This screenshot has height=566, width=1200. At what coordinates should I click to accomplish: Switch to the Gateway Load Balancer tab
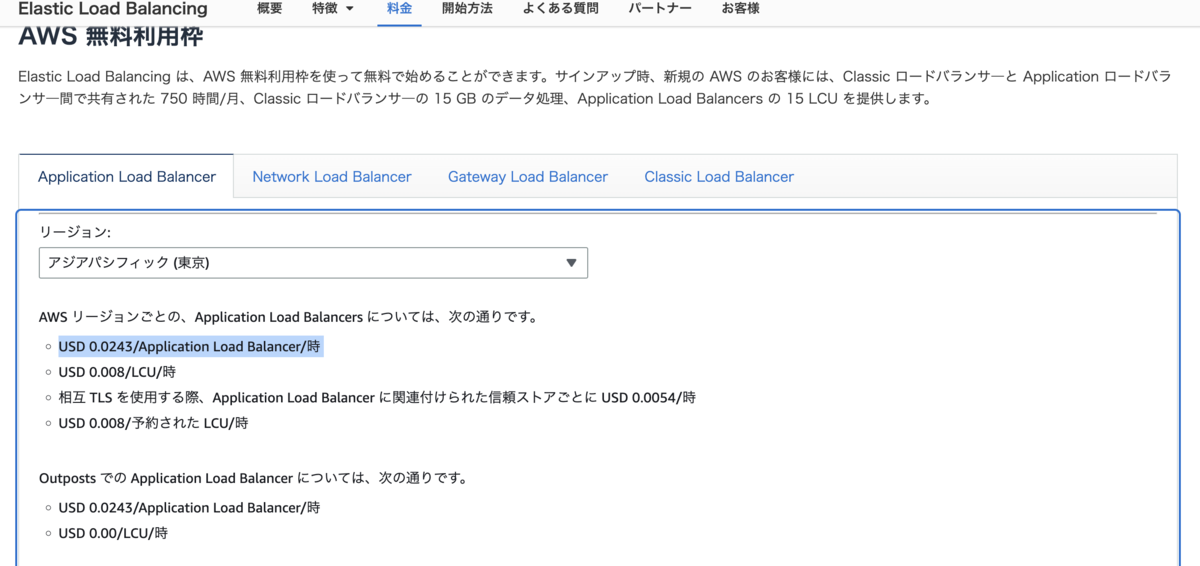(x=528, y=177)
